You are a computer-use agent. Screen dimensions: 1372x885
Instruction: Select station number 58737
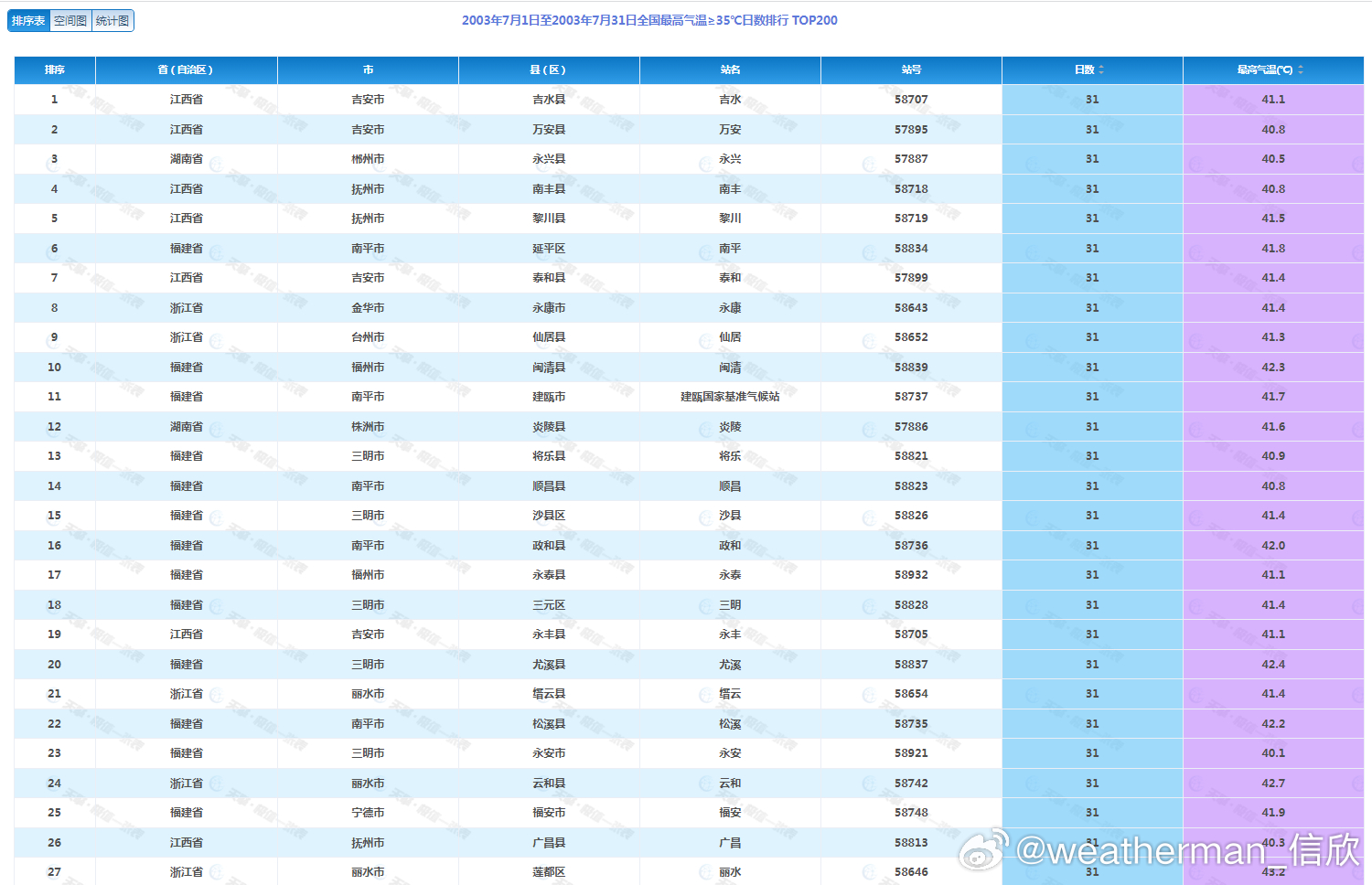click(911, 397)
